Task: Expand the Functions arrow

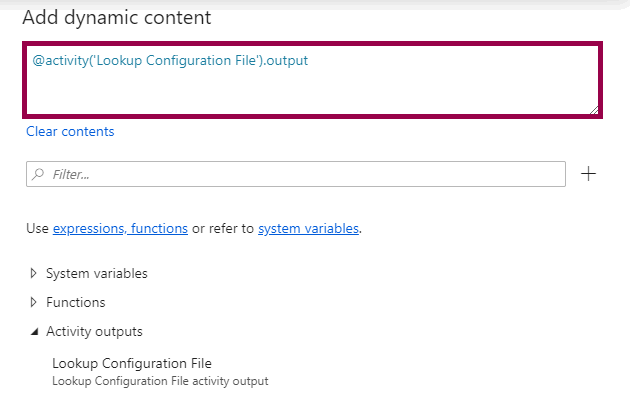Action: 34,302
